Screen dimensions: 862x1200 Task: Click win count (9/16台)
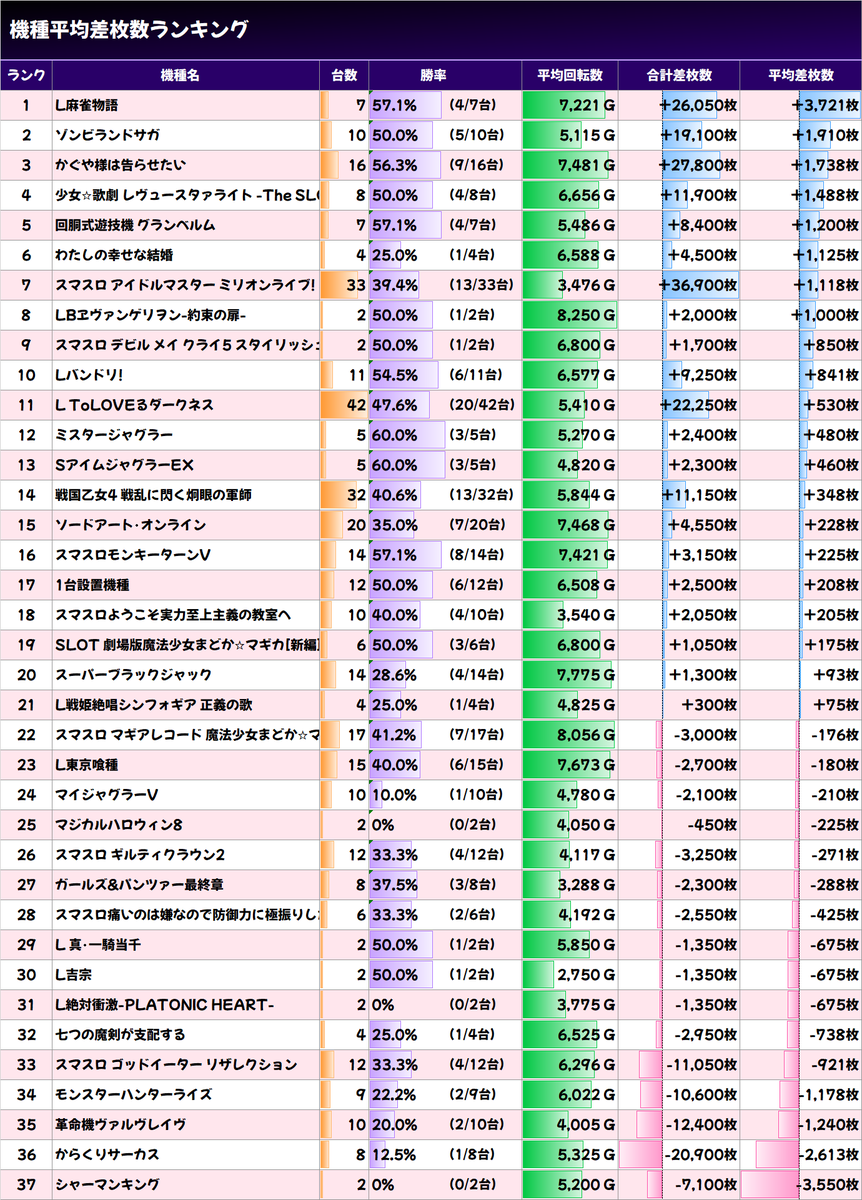(x=479, y=165)
